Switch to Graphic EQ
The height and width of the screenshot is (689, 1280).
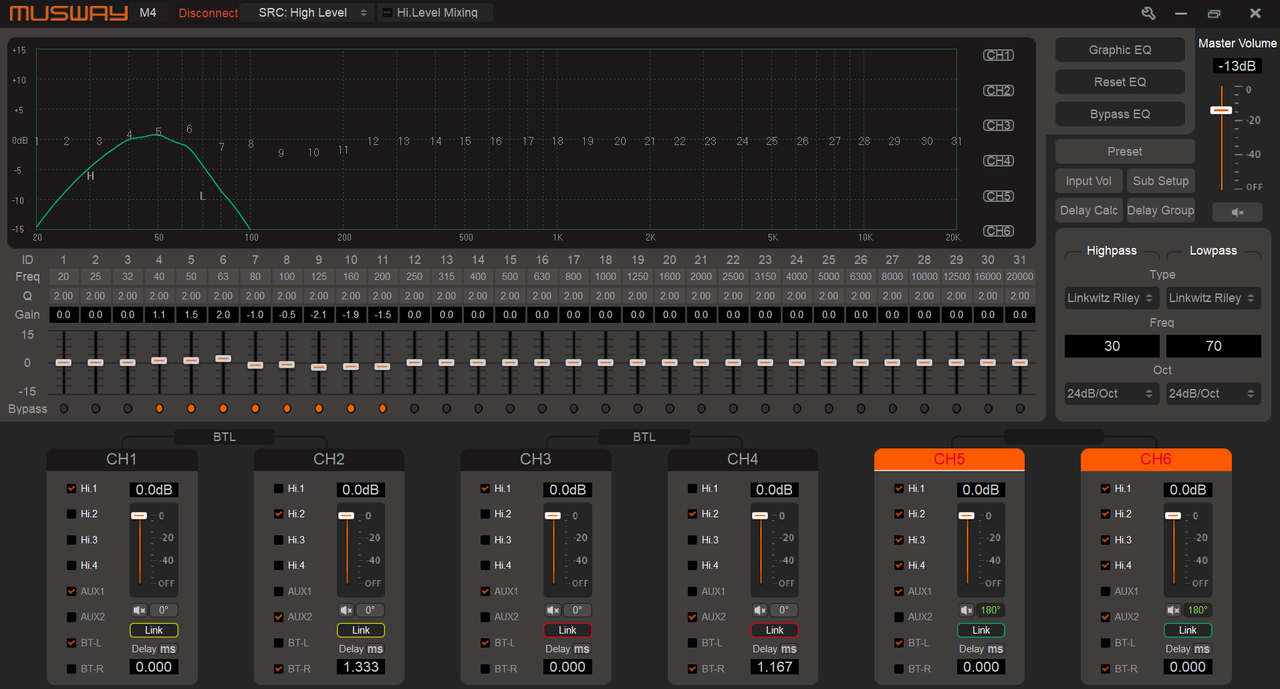[x=1120, y=50]
